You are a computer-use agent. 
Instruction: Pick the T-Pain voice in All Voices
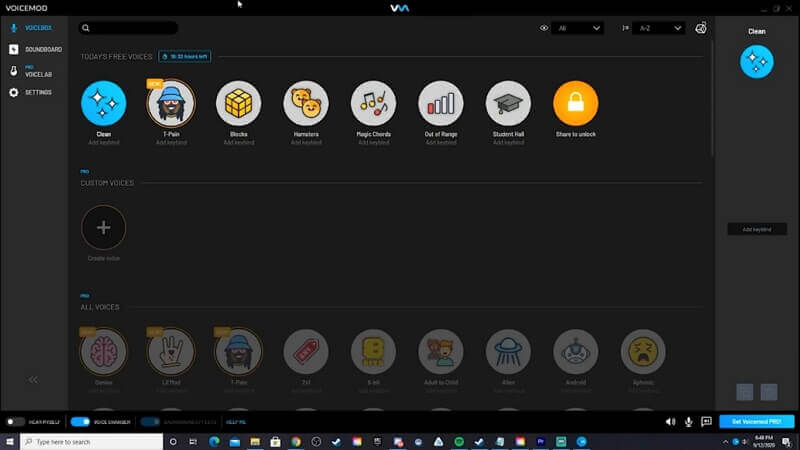click(238, 351)
